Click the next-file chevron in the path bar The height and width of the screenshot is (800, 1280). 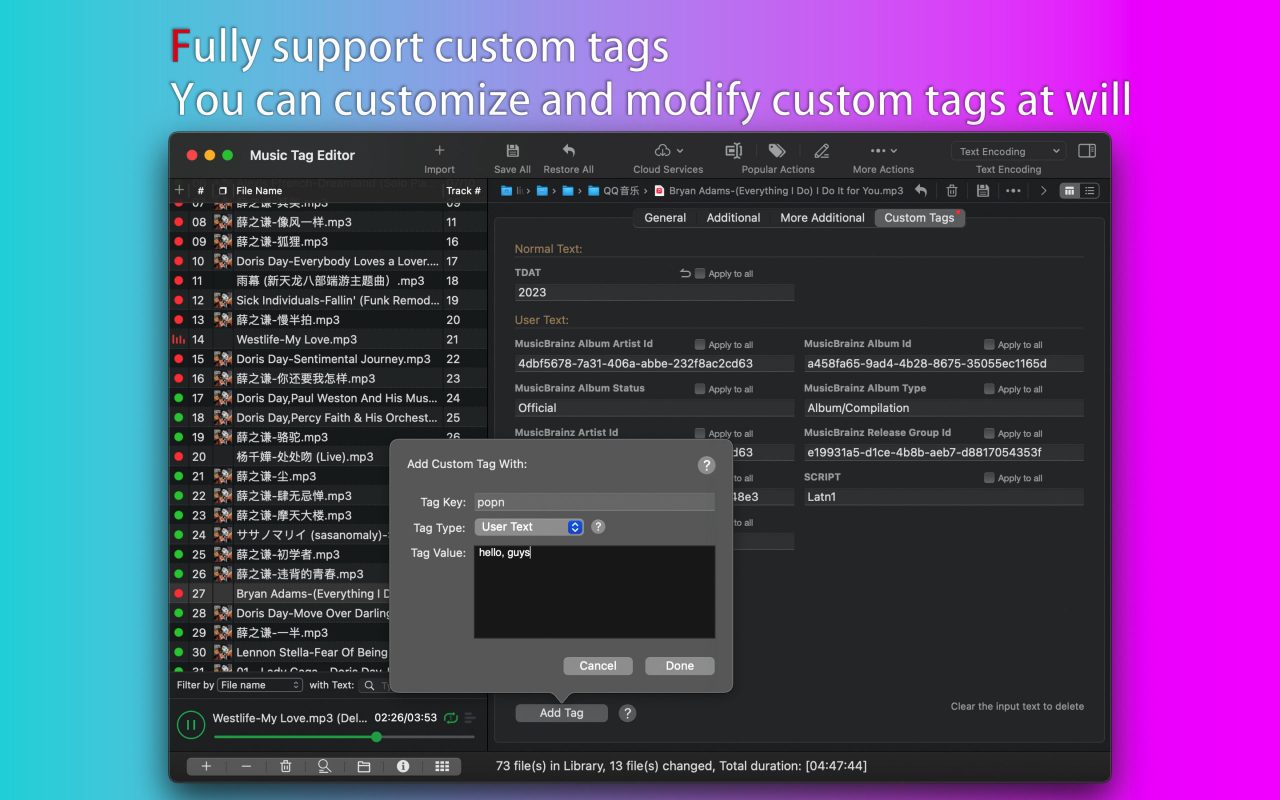pos(1044,190)
